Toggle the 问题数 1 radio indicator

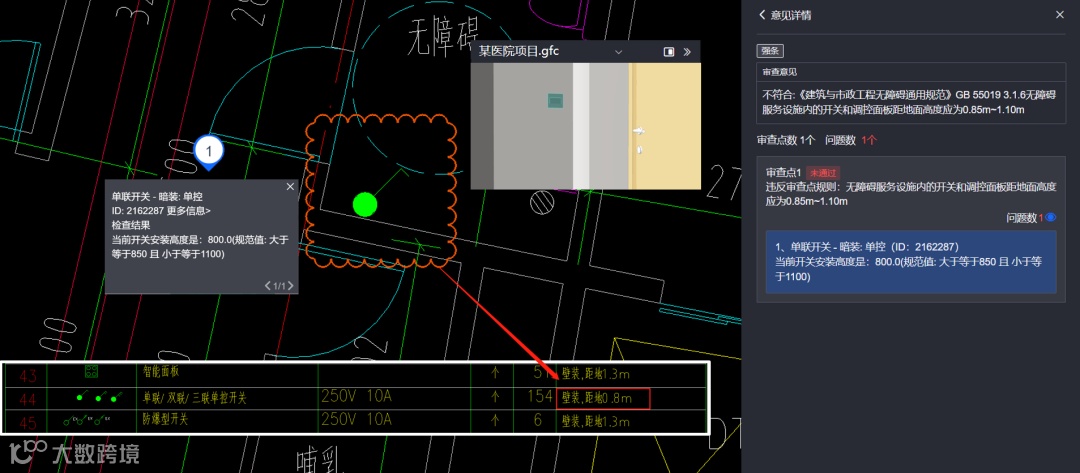(1050, 218)
